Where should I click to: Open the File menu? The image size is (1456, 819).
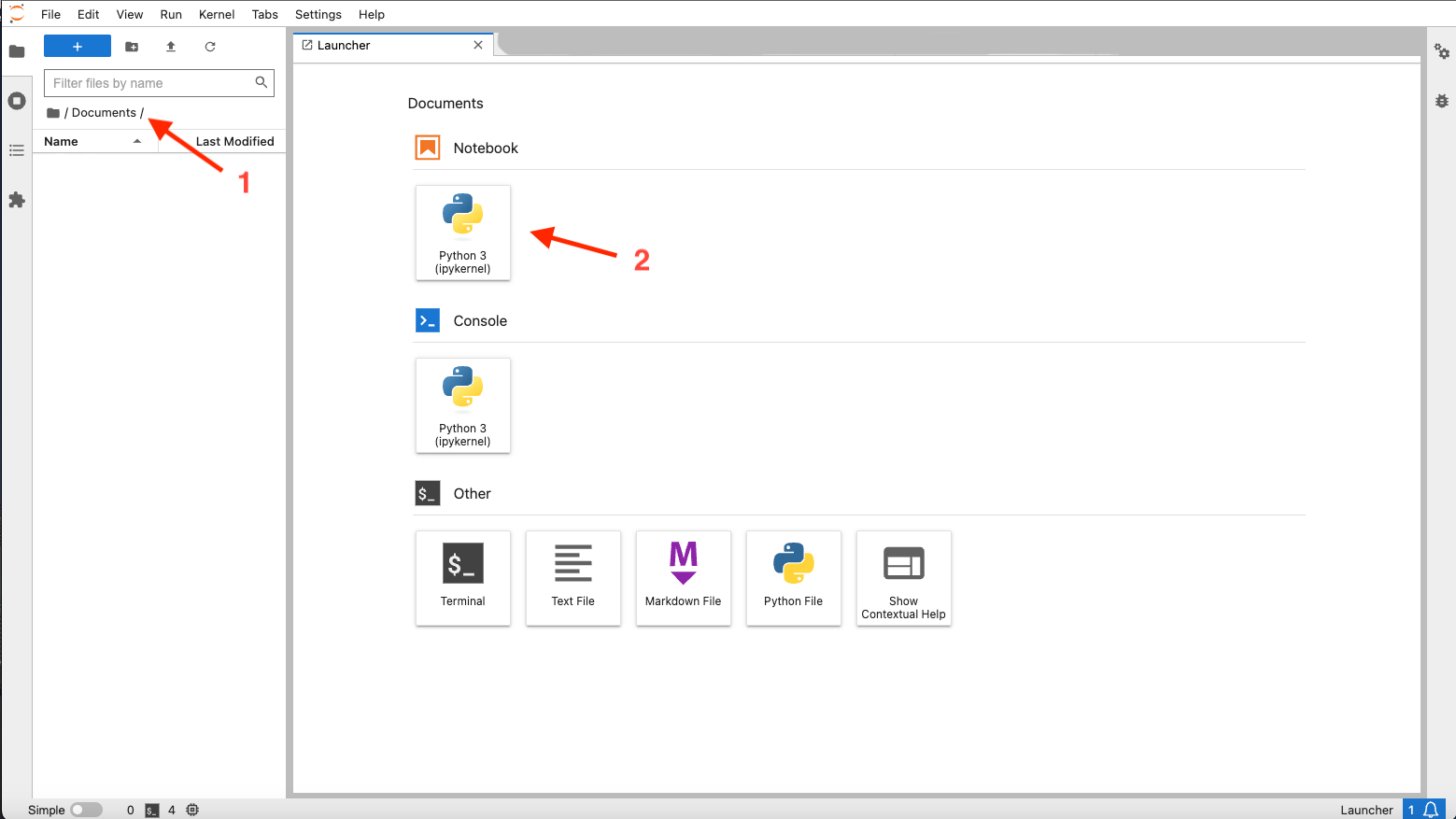[x=51, y=14]
